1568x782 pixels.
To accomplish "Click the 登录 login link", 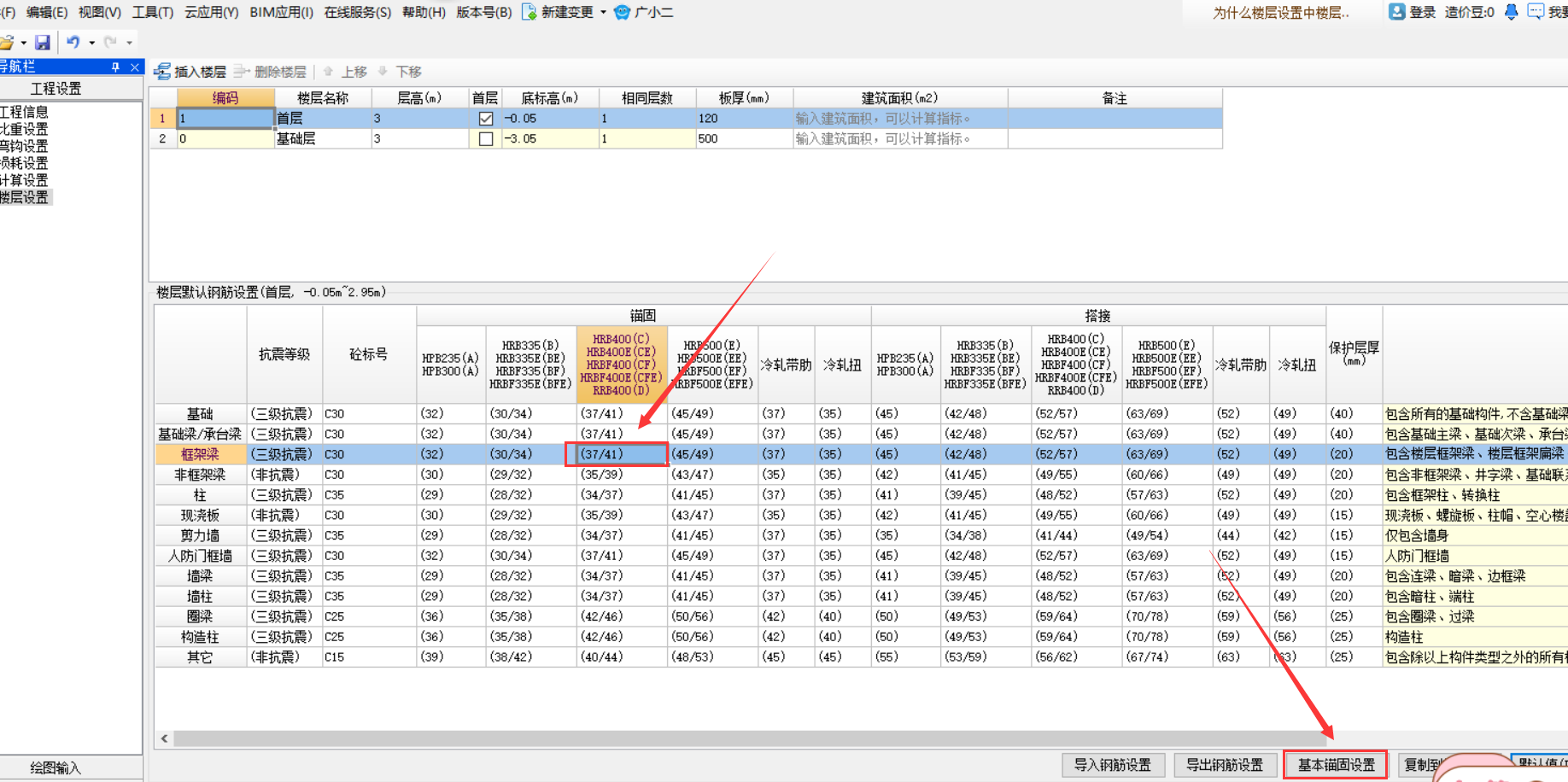I will tap(1422, 12).
